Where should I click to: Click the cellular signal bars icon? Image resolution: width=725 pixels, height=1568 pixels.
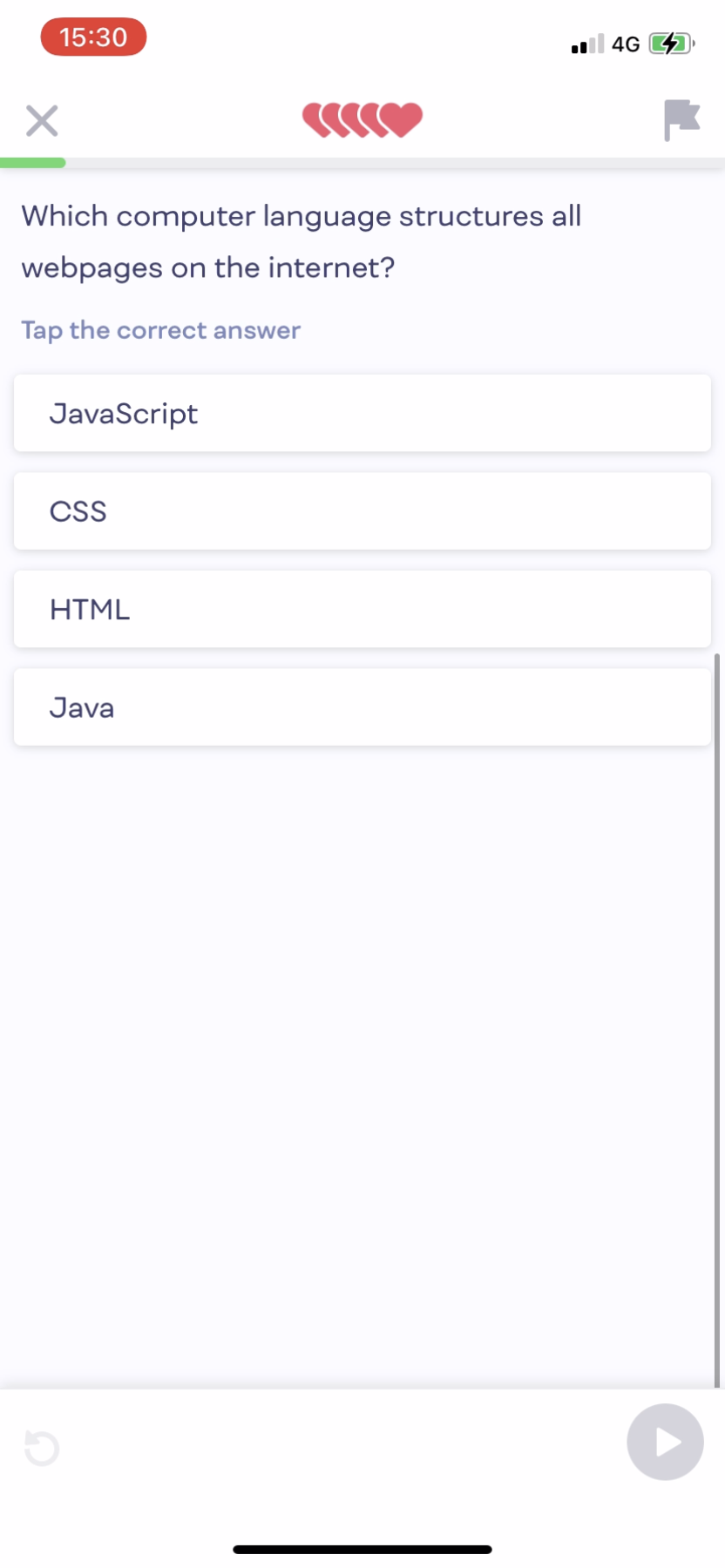[x=587, y=44]
